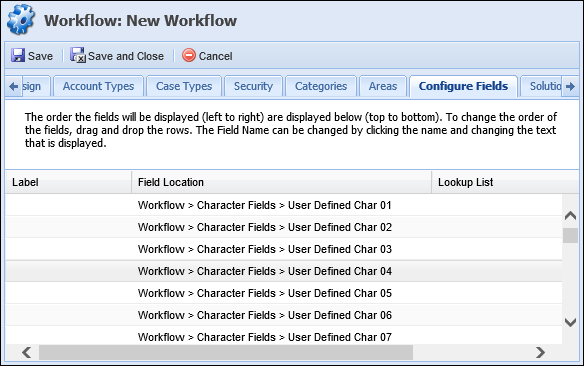Click the workflow gear icon
The width and height of the screenshot is (584, 366).
pyautogui.click(x=21, y=20)
